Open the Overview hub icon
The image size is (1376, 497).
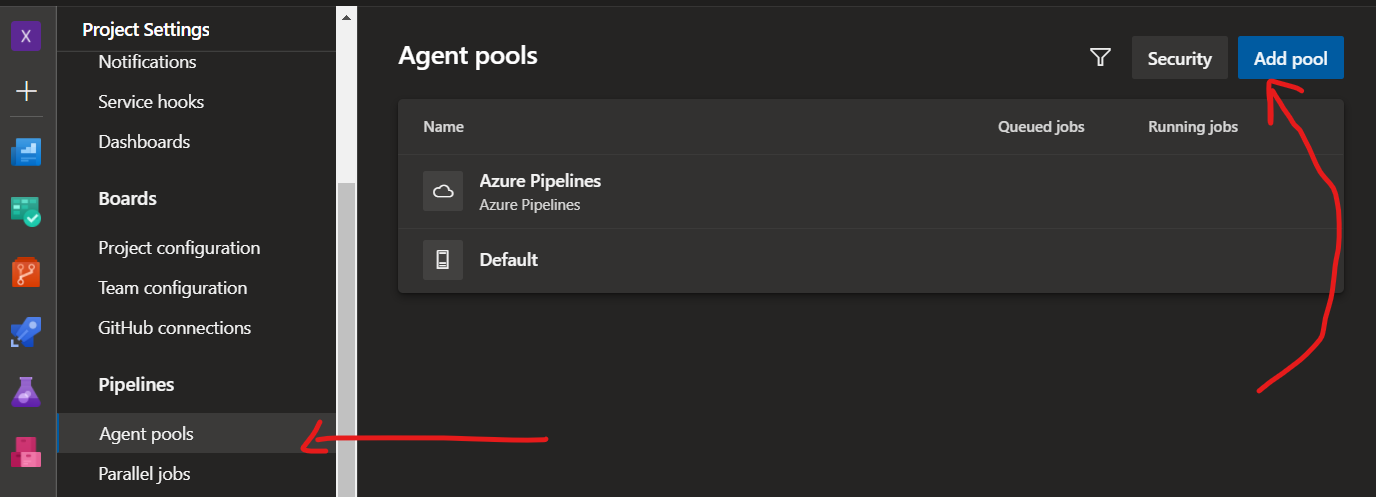26,152
